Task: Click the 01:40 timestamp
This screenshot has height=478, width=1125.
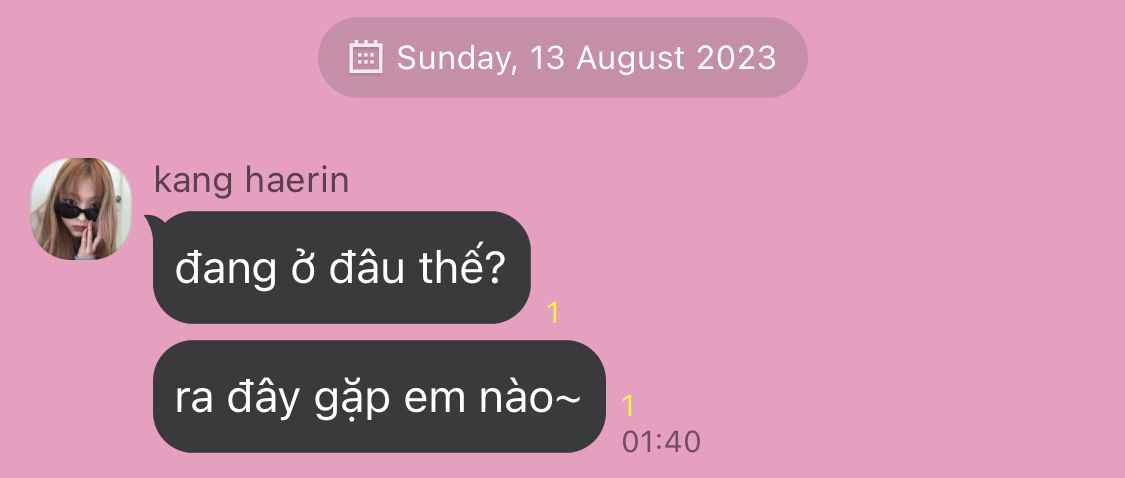Action: [x=661, y=442]
